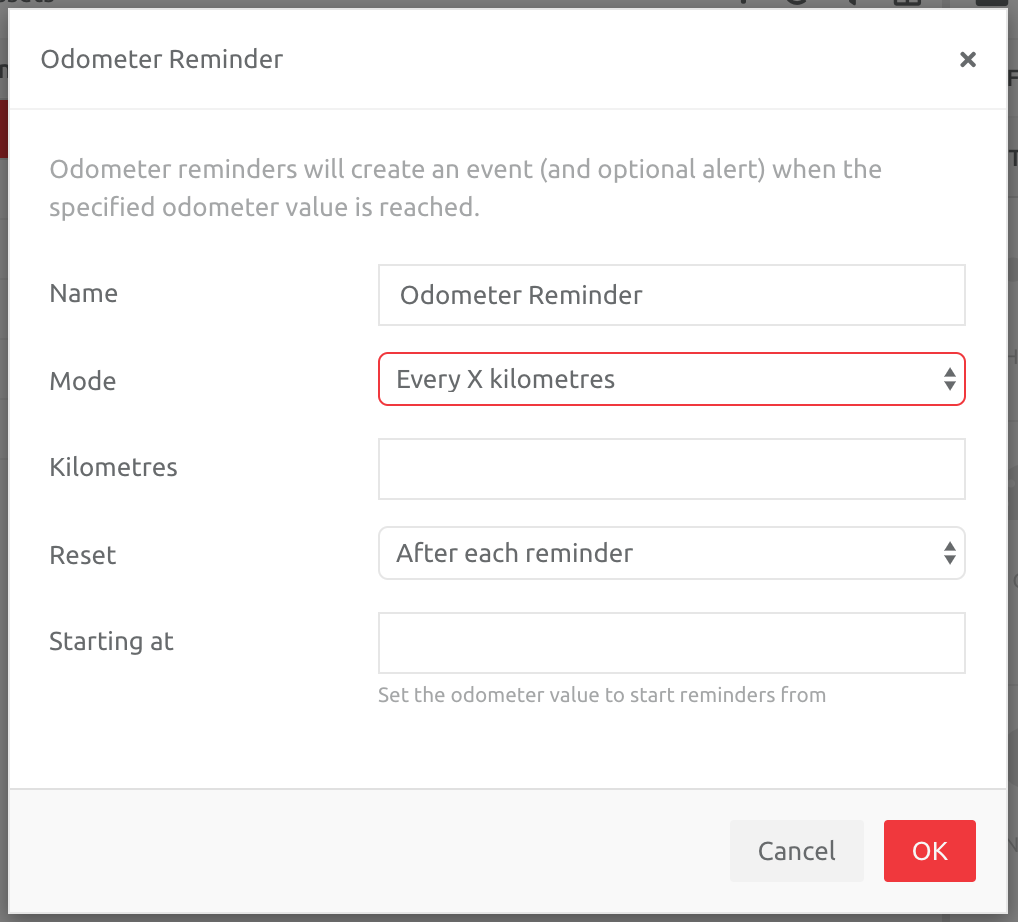1018x922 pixels.
Task: Click the Cancel button
Action: click(796, 850)
